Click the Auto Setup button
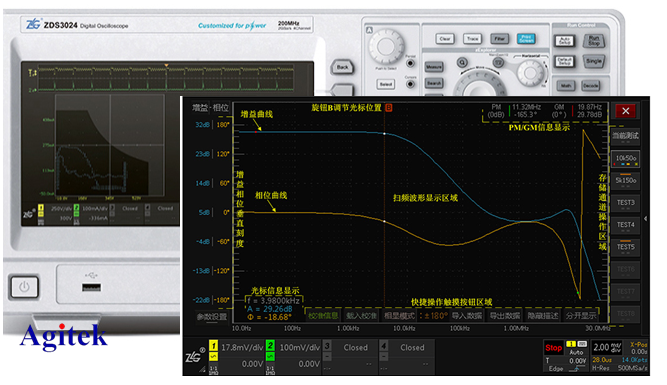667x385 pixels. pos(564,41)
